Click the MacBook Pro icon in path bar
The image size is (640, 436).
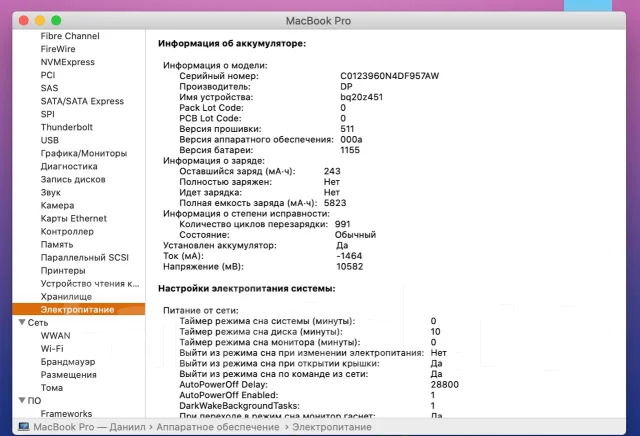tap(24, 427)
